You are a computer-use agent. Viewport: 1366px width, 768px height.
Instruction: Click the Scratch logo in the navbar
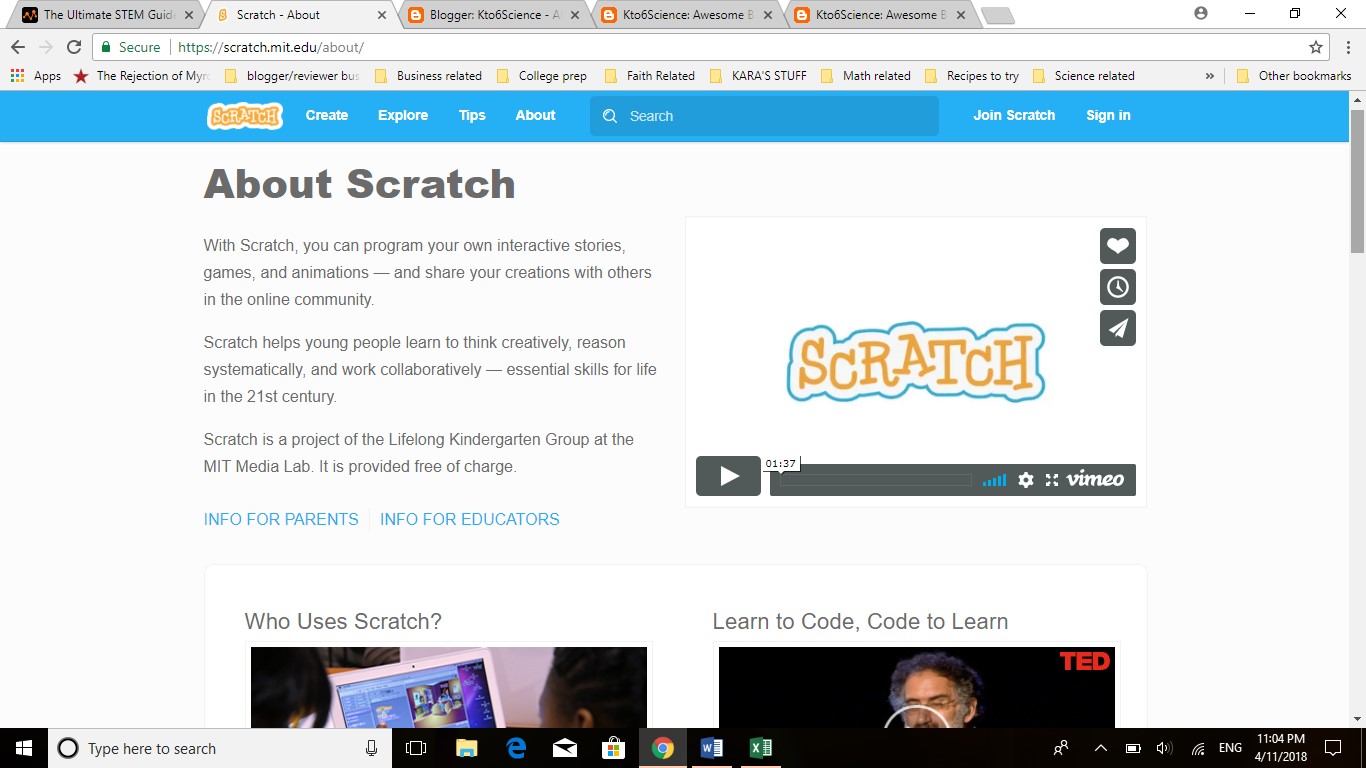pyautogui.click(x=244, y=116)
